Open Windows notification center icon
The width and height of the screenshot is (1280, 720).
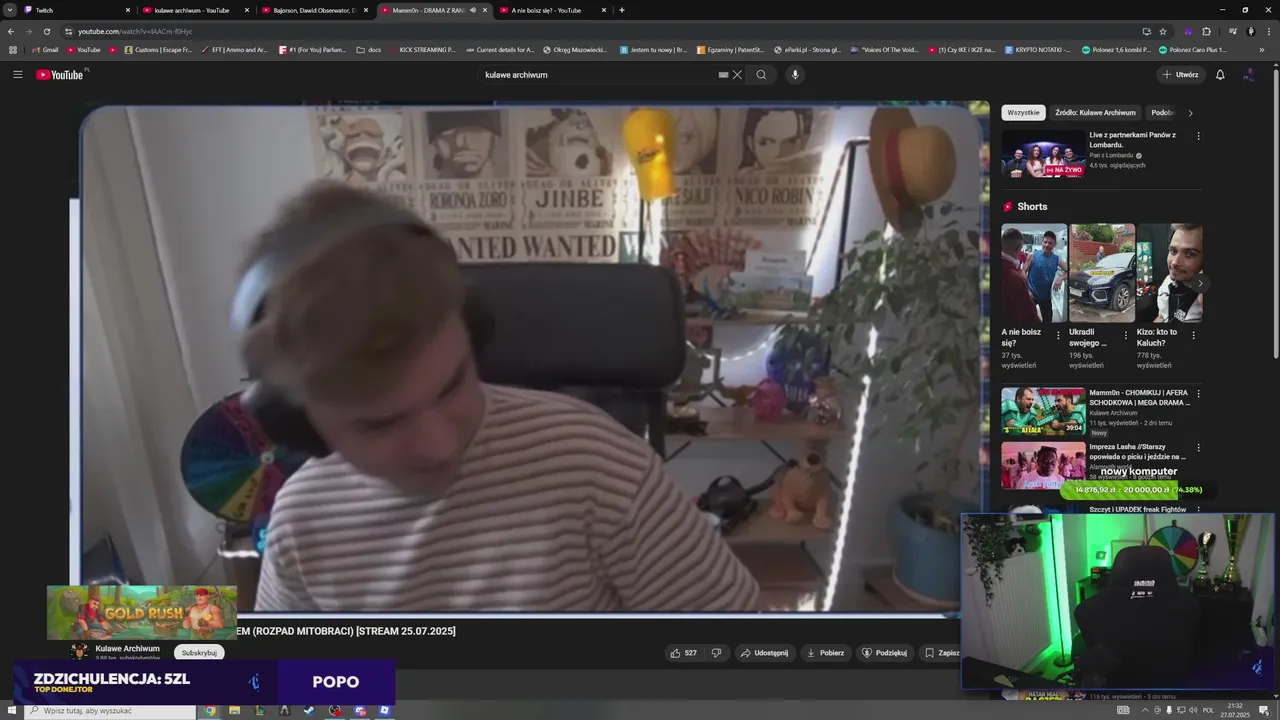click(1264, 710)
